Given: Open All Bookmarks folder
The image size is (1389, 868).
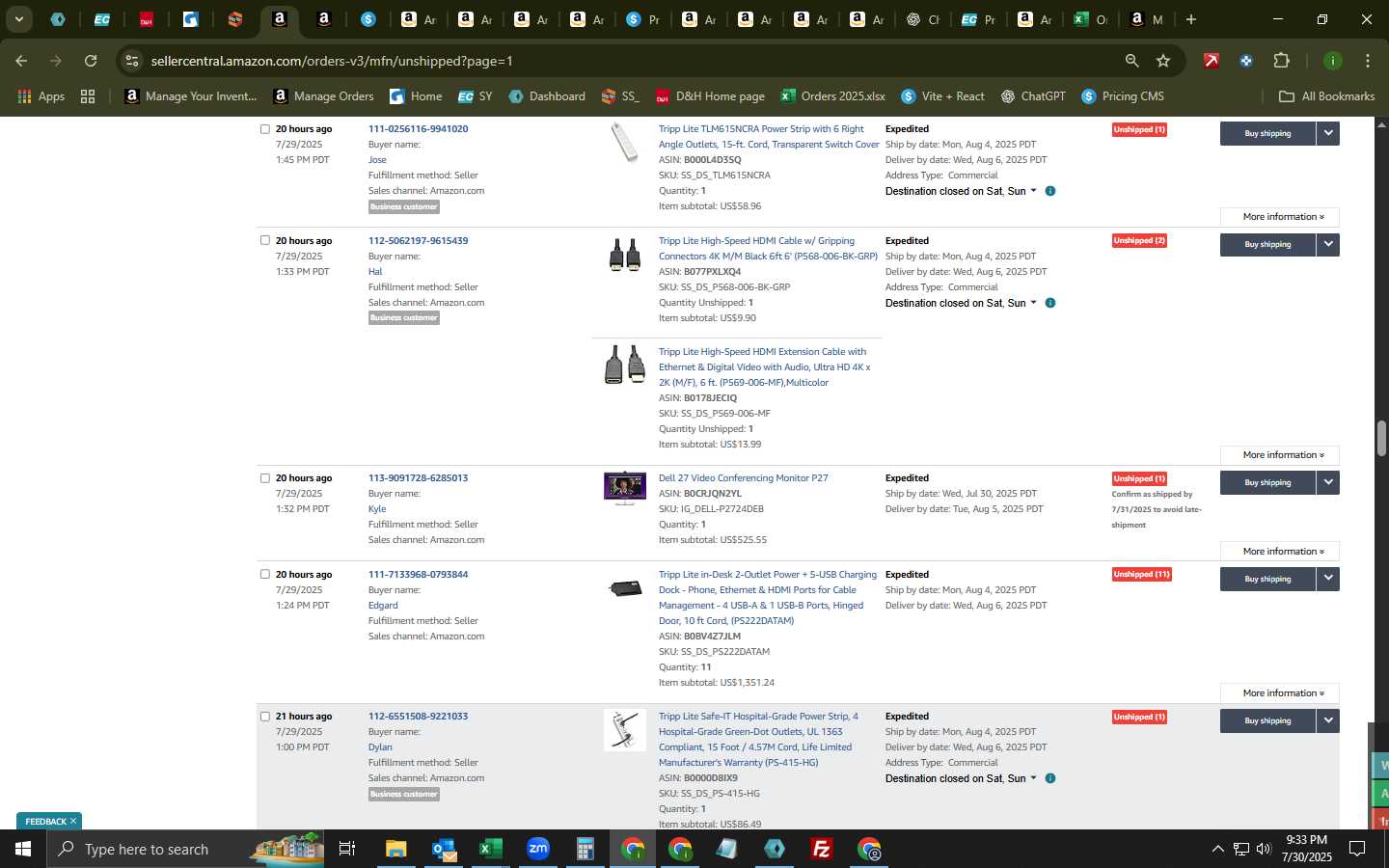Looking at the screenshot, I should pos(1326,96).
